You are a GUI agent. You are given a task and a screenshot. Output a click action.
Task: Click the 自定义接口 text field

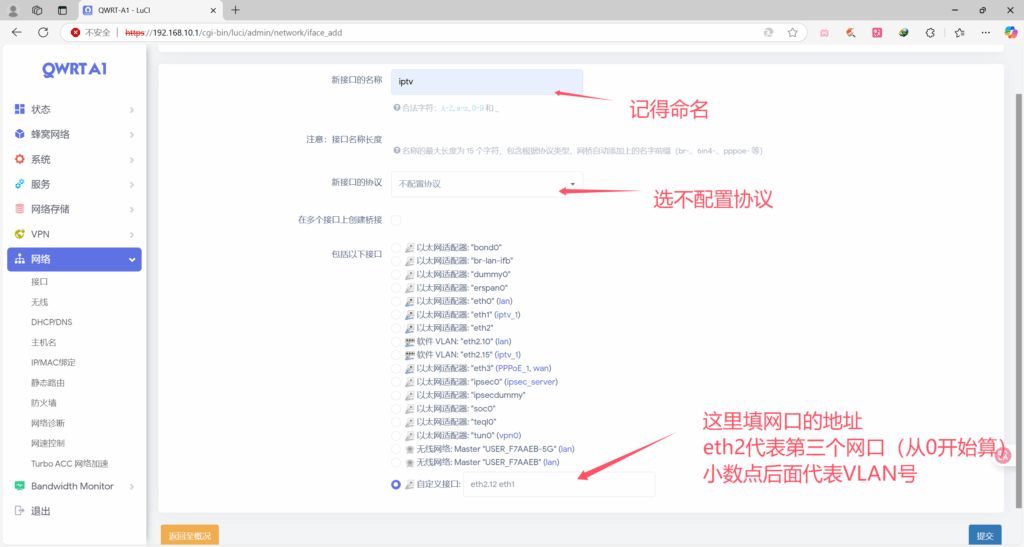pyautogui.click(x=558, y=484)
